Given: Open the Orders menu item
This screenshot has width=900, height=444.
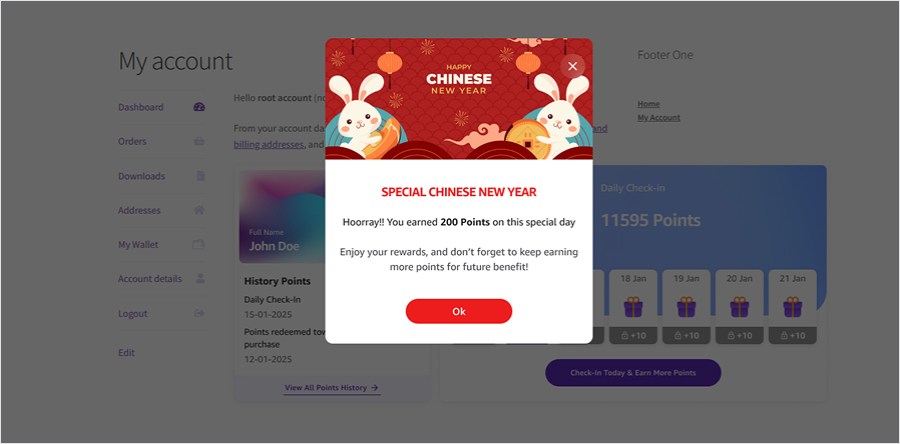Looking at the screenshot, I should point(132,141).
